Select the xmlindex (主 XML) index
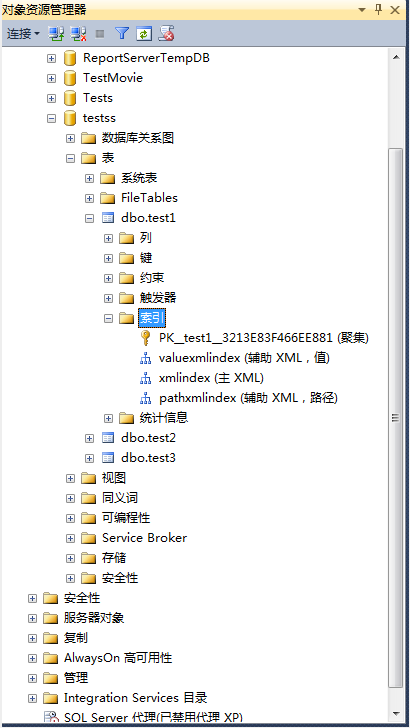This screenshot has height=728, width=410. point(211,378)
